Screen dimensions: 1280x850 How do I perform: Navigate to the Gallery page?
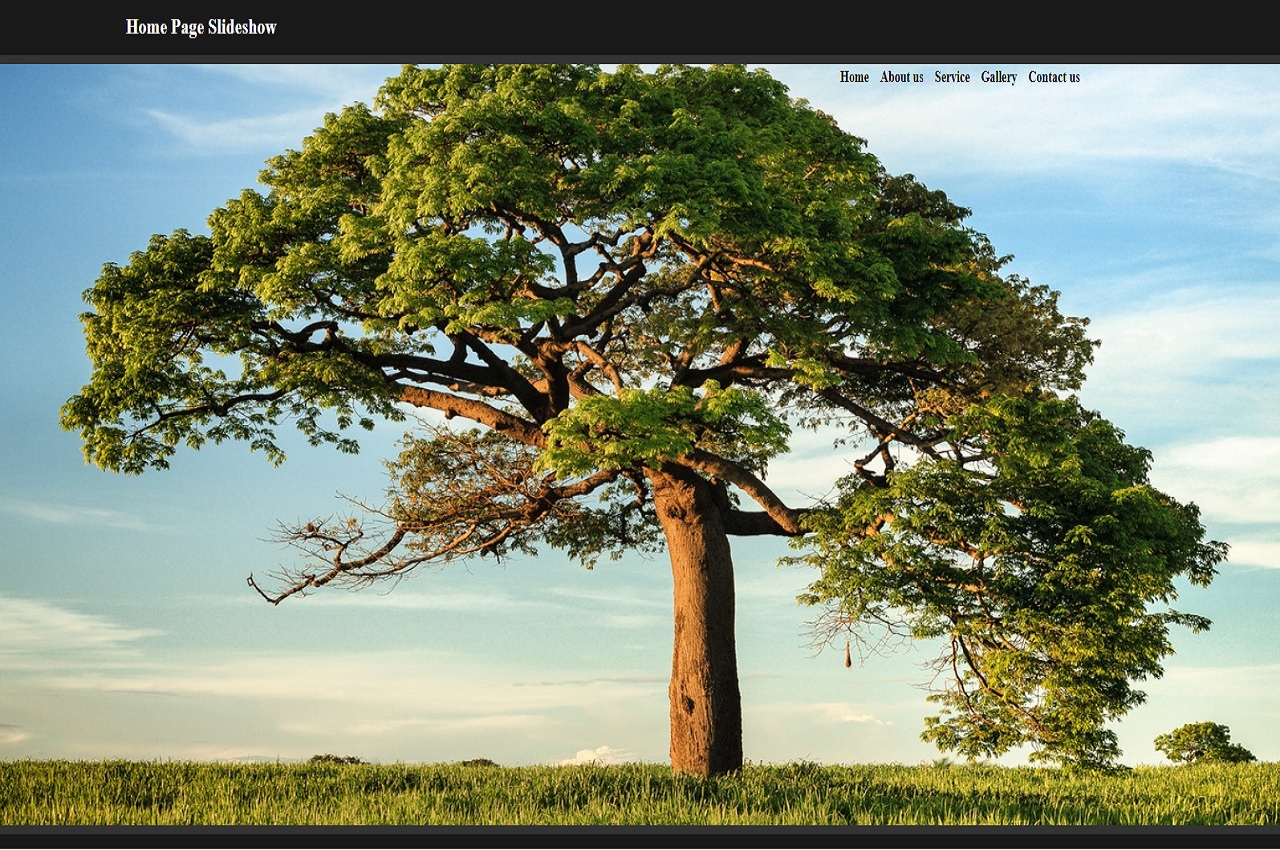click(x=999, y=77)
